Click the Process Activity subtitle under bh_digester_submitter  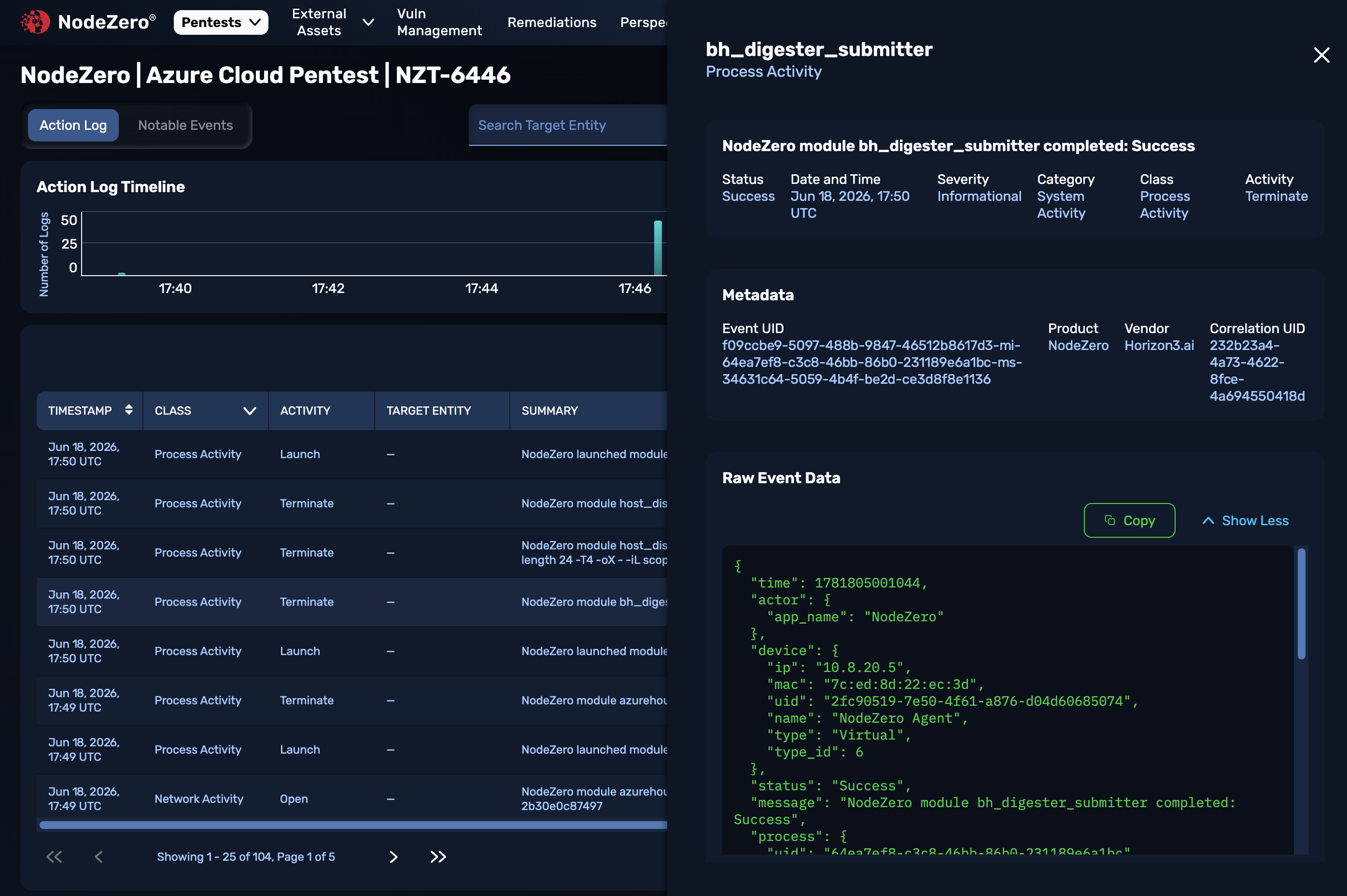coord(763,71)
